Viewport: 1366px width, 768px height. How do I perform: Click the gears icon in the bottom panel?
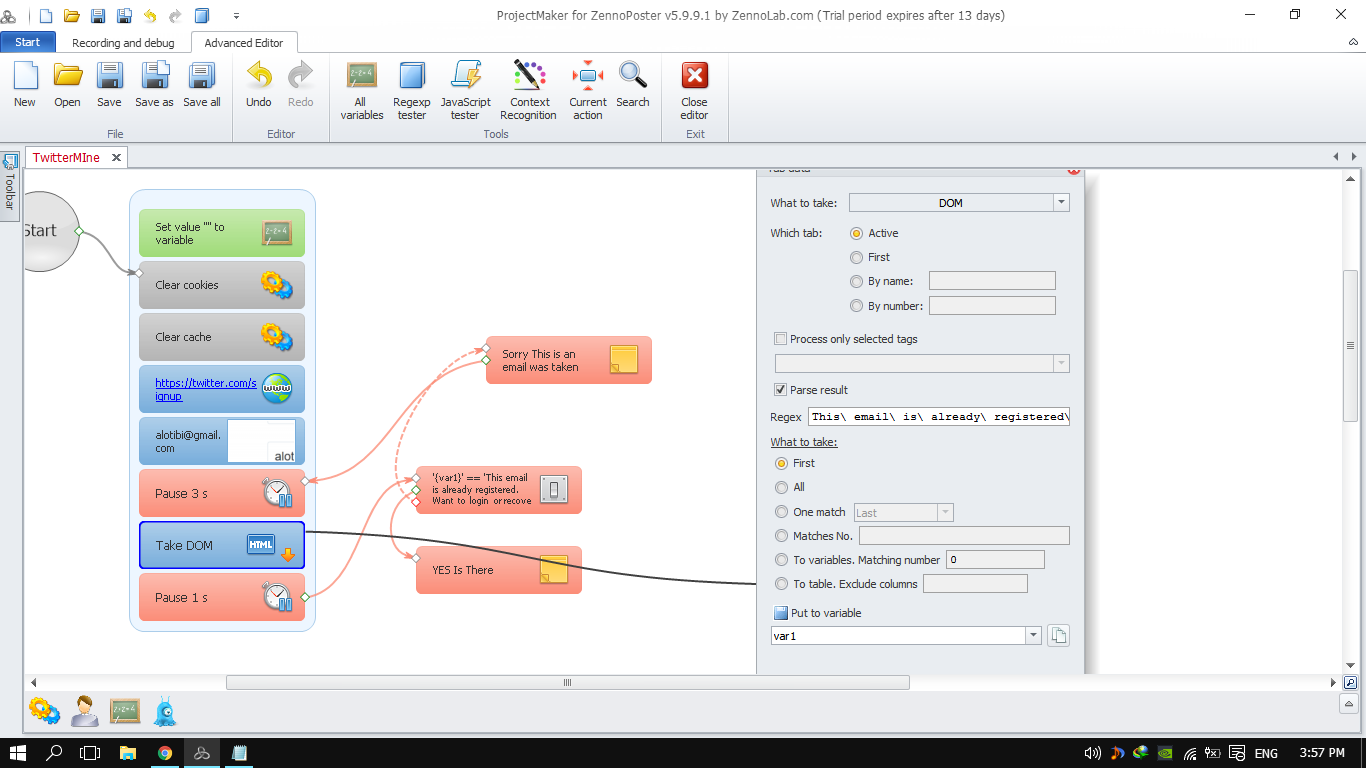point(44,711)
